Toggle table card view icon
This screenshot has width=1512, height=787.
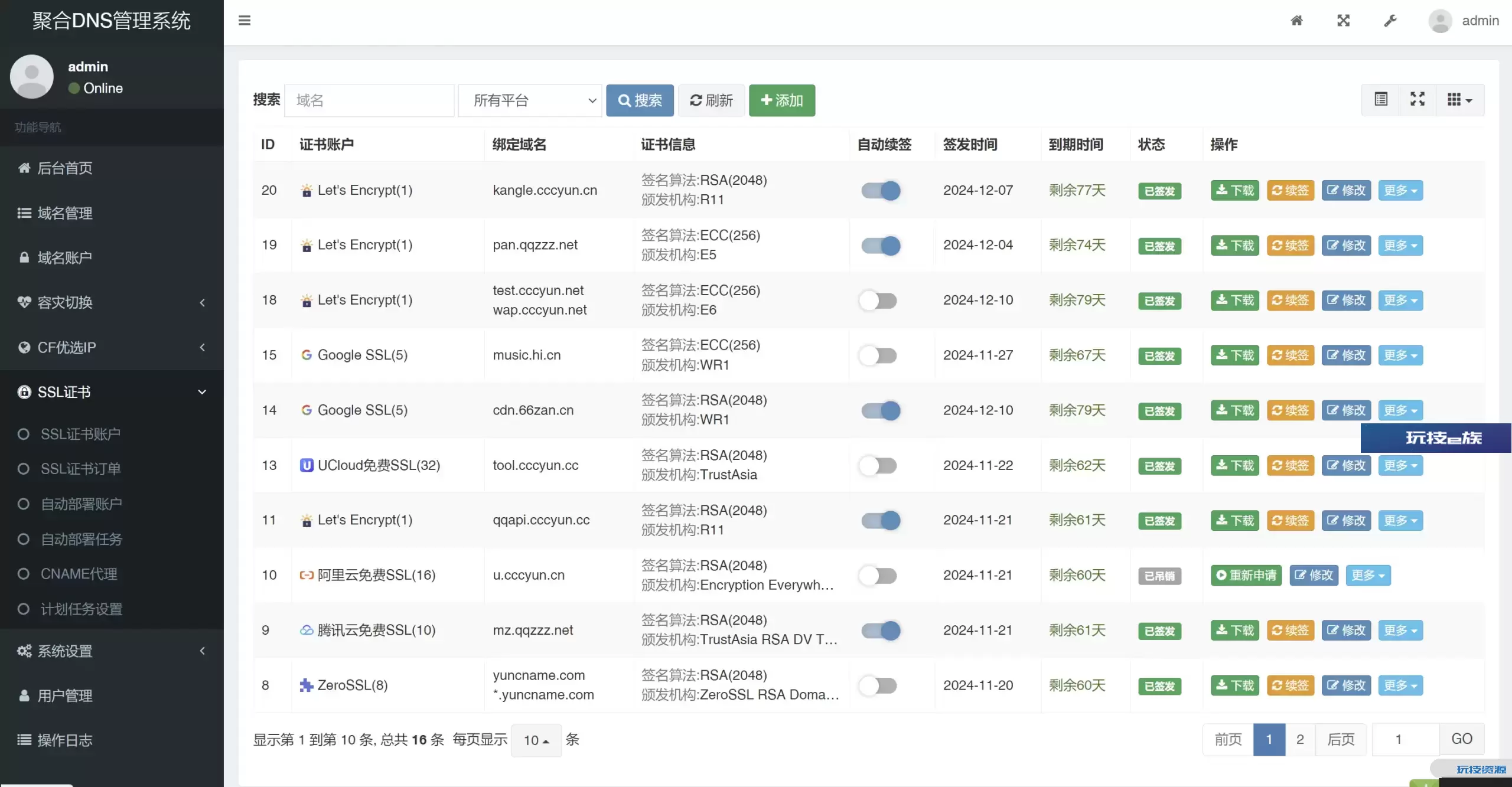coord(1381,99)
